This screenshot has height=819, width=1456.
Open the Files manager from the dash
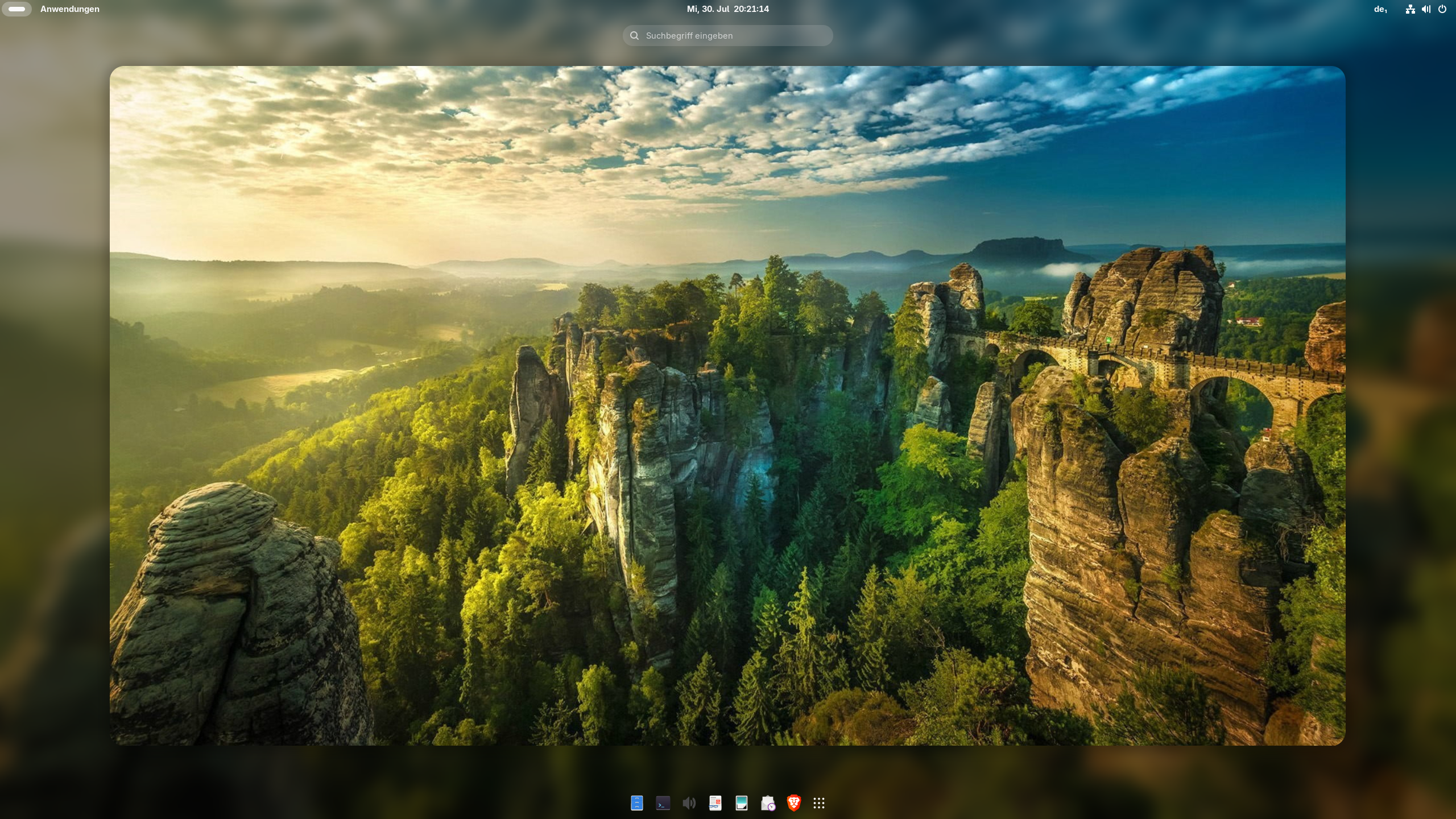(636, 803)
